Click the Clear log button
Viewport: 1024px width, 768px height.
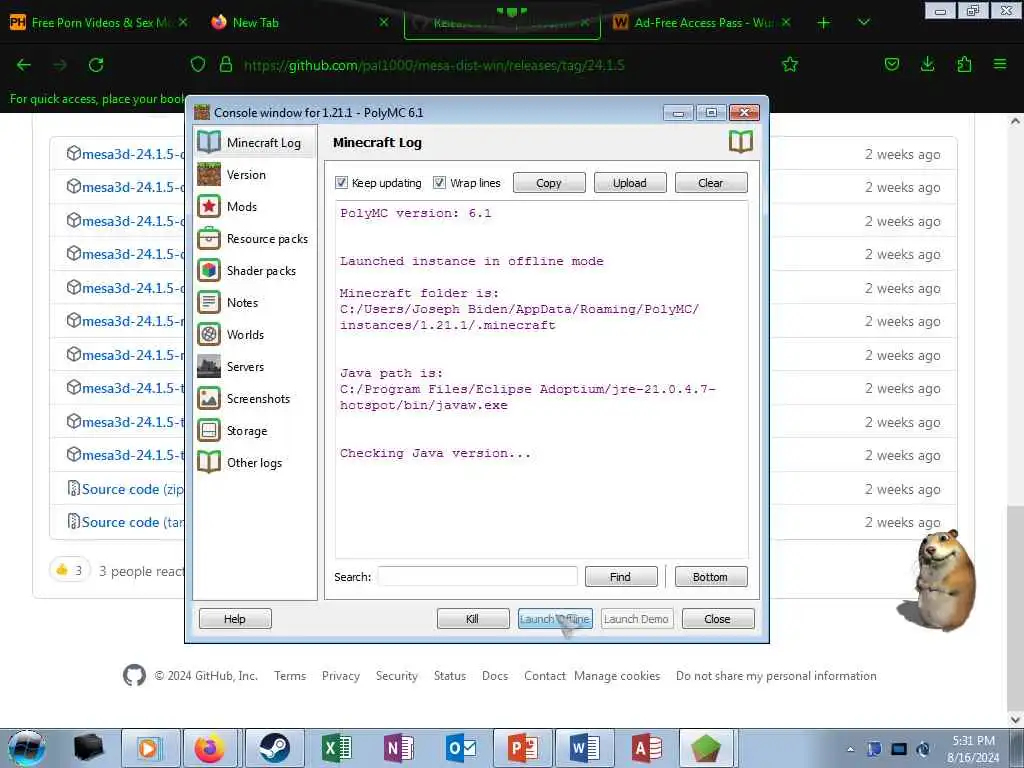(x=711, y=183)
